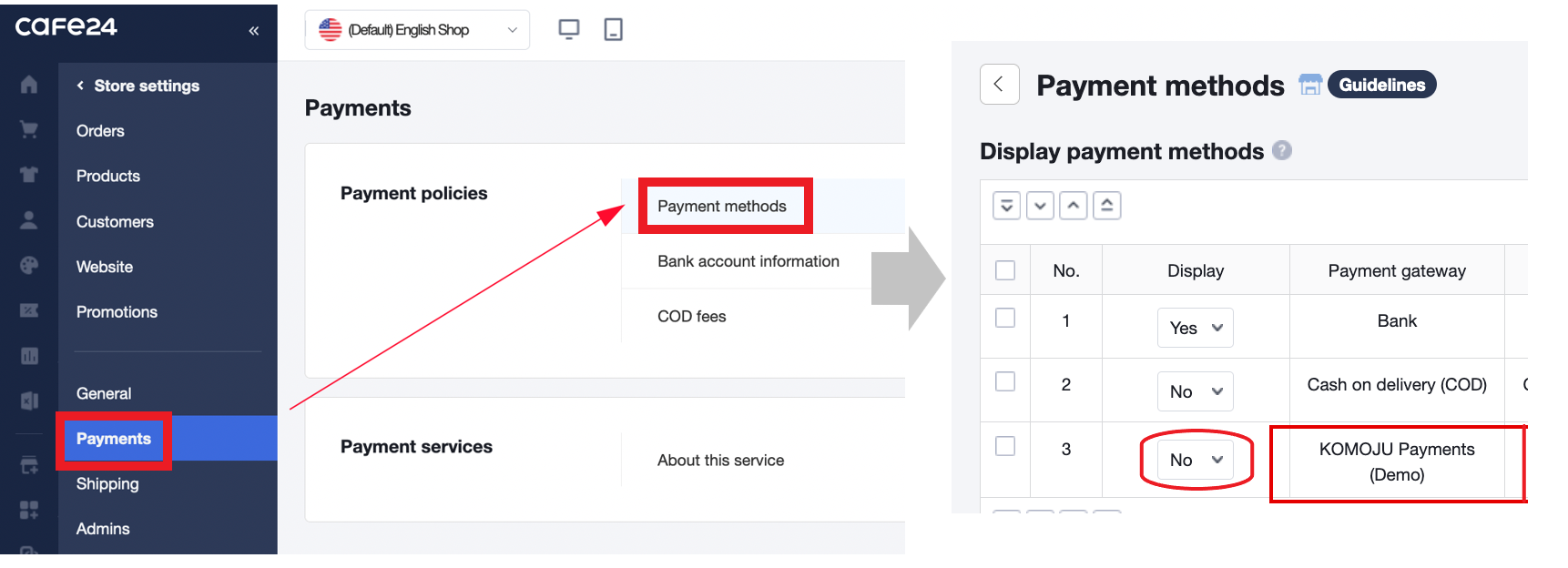Switch to desktop preview monitor icon
This screenshot has width=1568, height=568.
click(x=569, y=30)
